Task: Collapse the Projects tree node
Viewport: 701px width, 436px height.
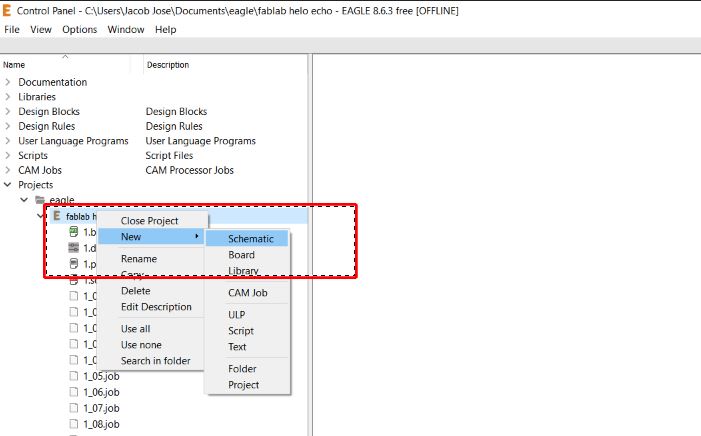Action: [8, 185]
